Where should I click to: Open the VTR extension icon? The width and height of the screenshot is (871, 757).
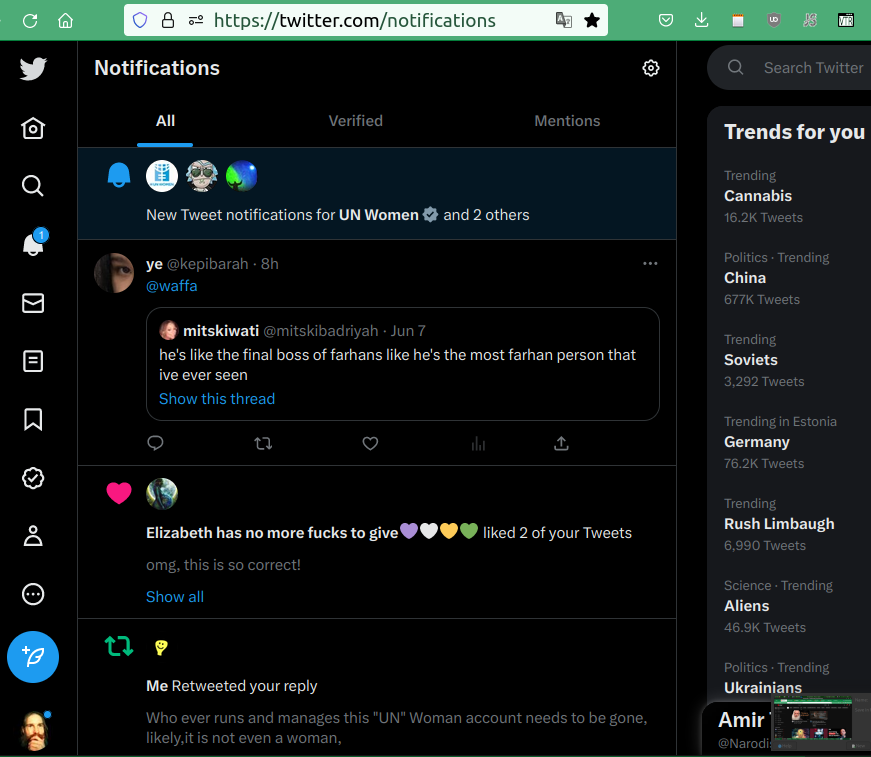[845, 21]
